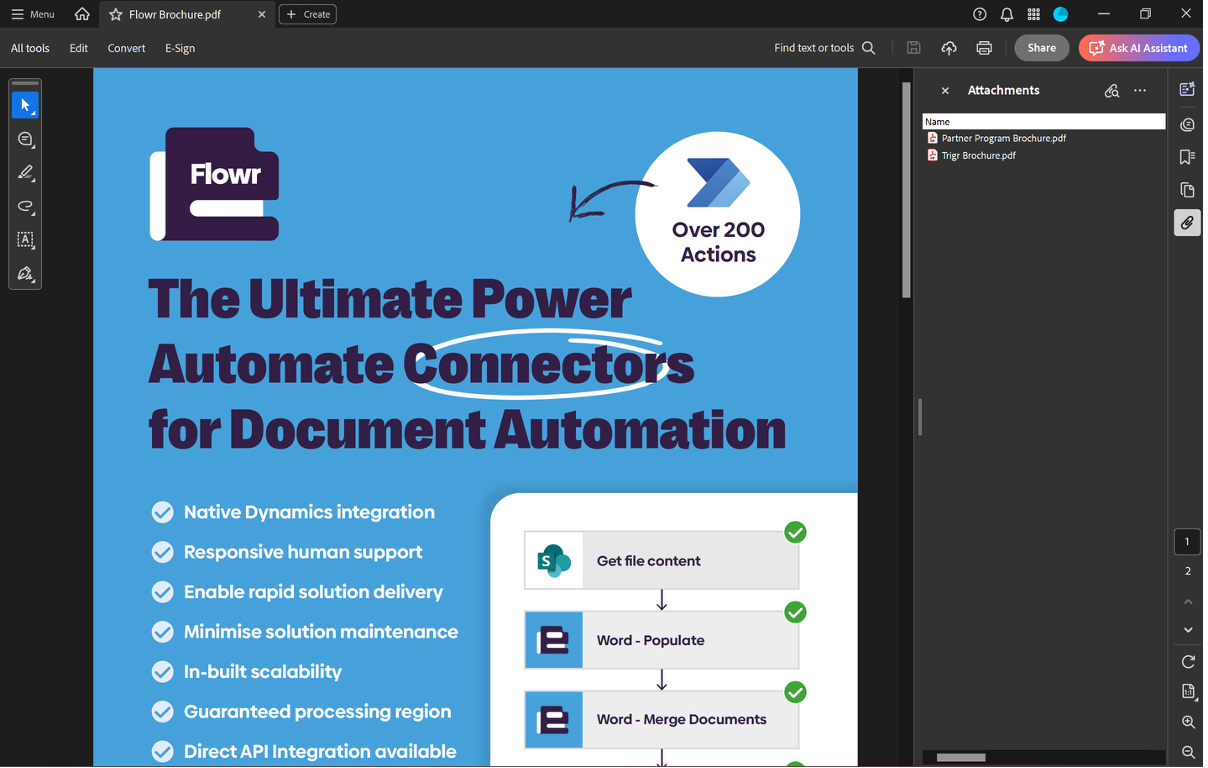Upload the file to cloud storage
1208x768 pixels.
coord(949,48)
